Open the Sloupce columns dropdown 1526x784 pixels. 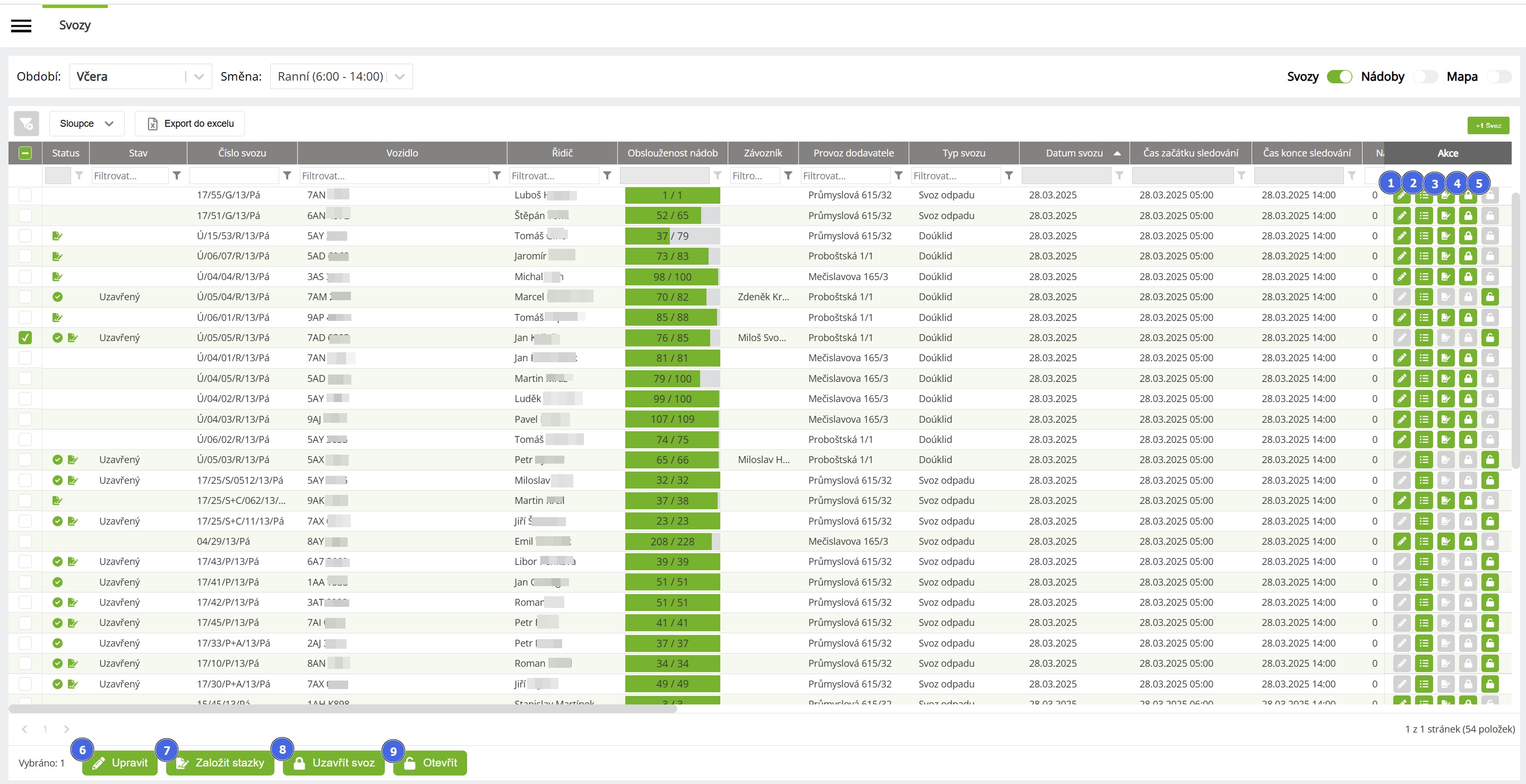click(87, 123)
